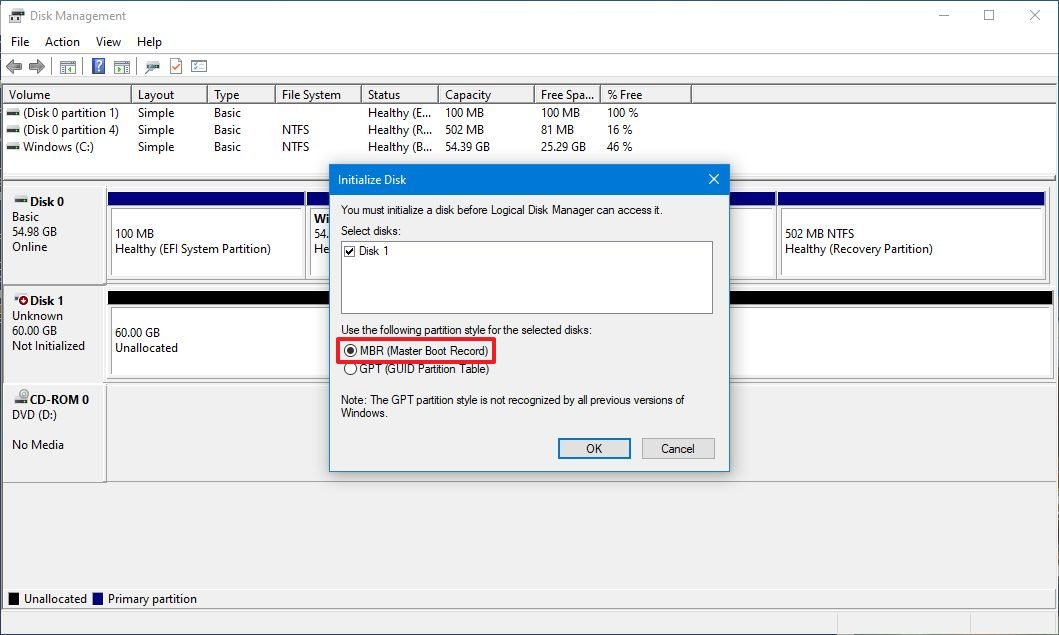Select GPT (GUID Partition Table) option
This screenshot has width=1059, height=635.
pyautogui.click(x=350, y=368)
